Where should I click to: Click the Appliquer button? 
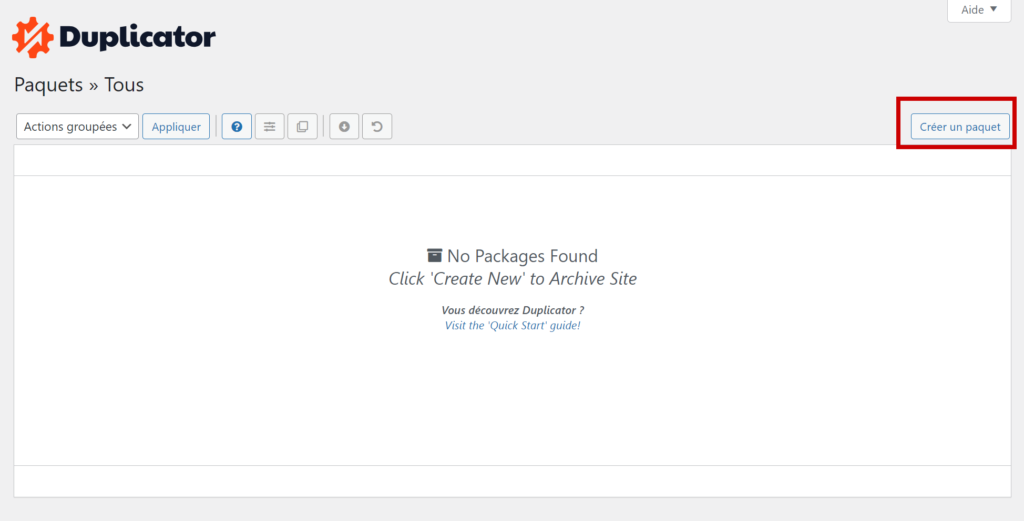tap(176, 127)
